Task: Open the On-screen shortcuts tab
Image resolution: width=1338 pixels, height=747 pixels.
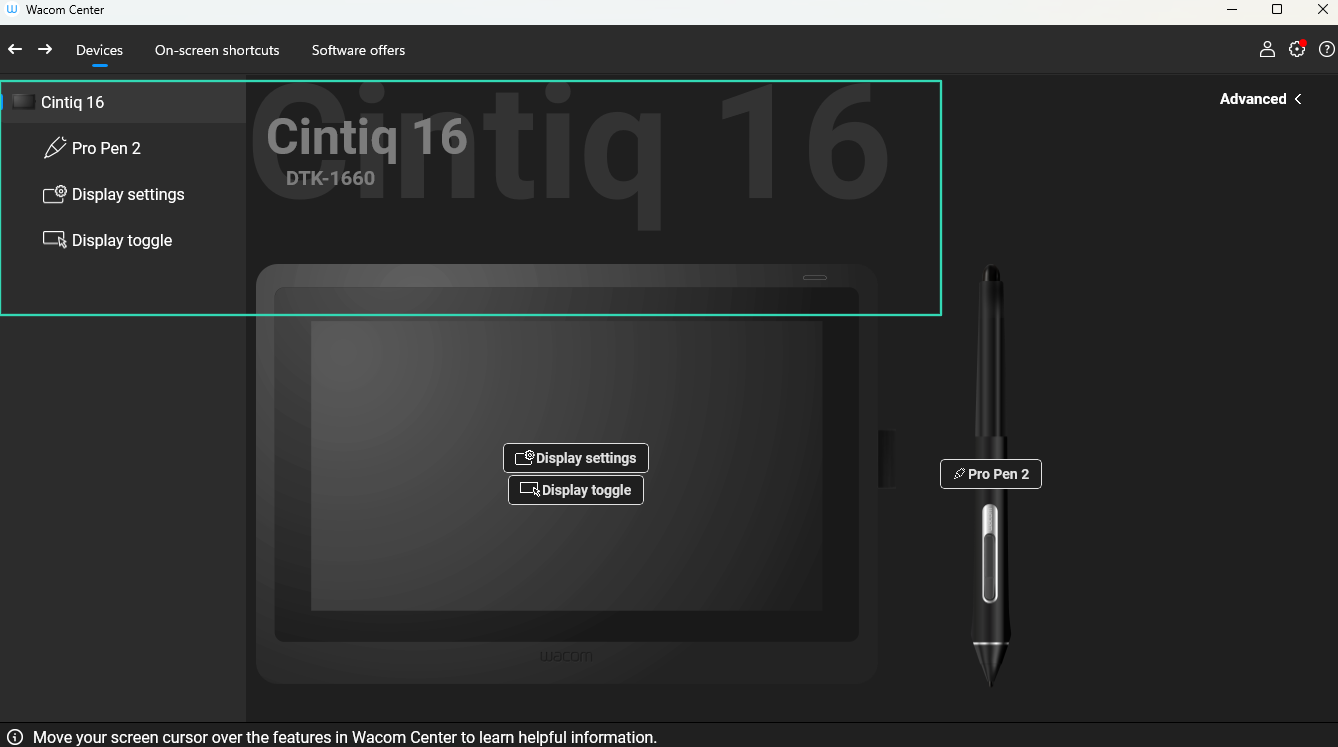Action: (217, 50)
